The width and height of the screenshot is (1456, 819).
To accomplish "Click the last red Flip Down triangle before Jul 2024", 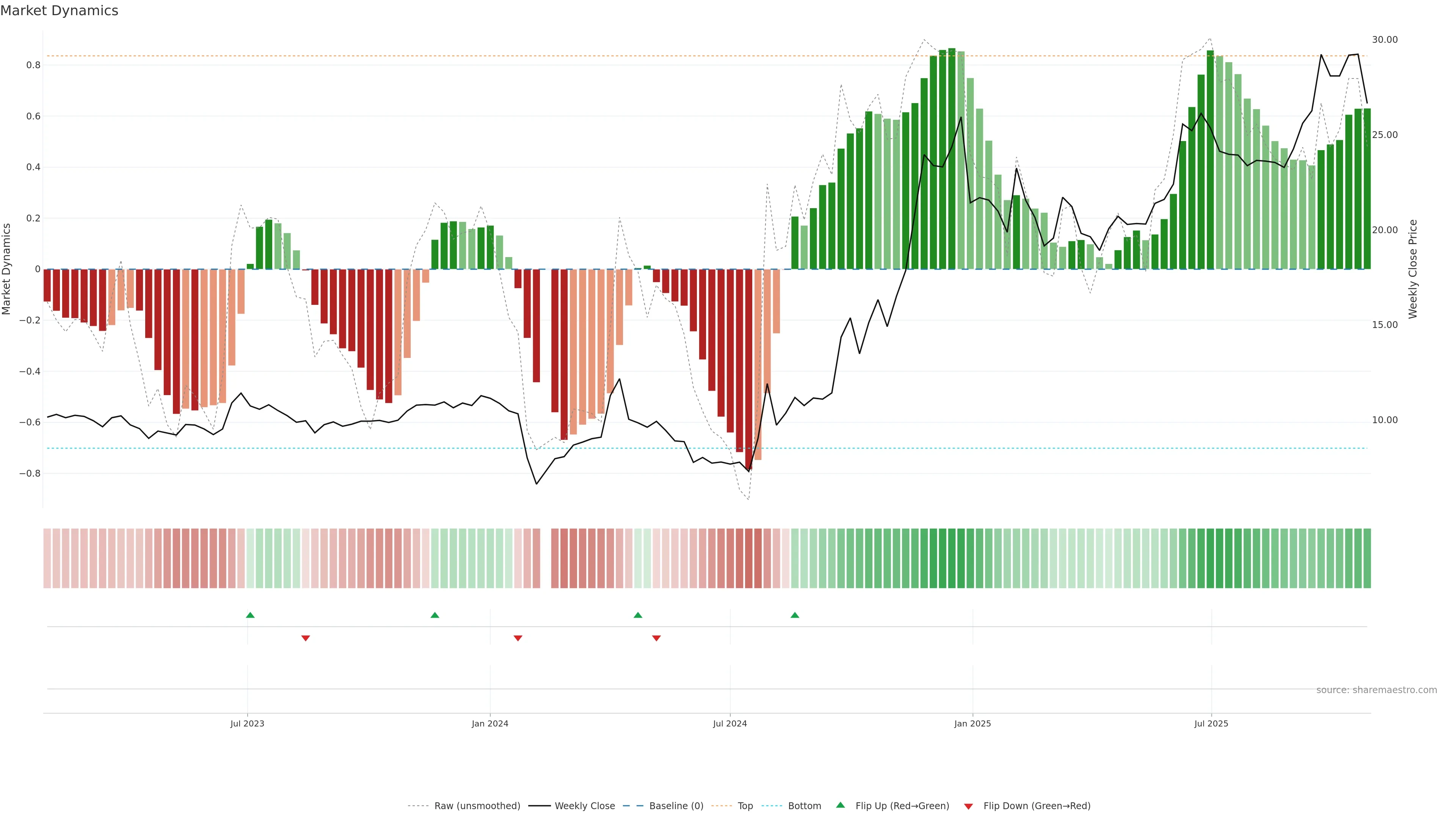I will 656,638.
